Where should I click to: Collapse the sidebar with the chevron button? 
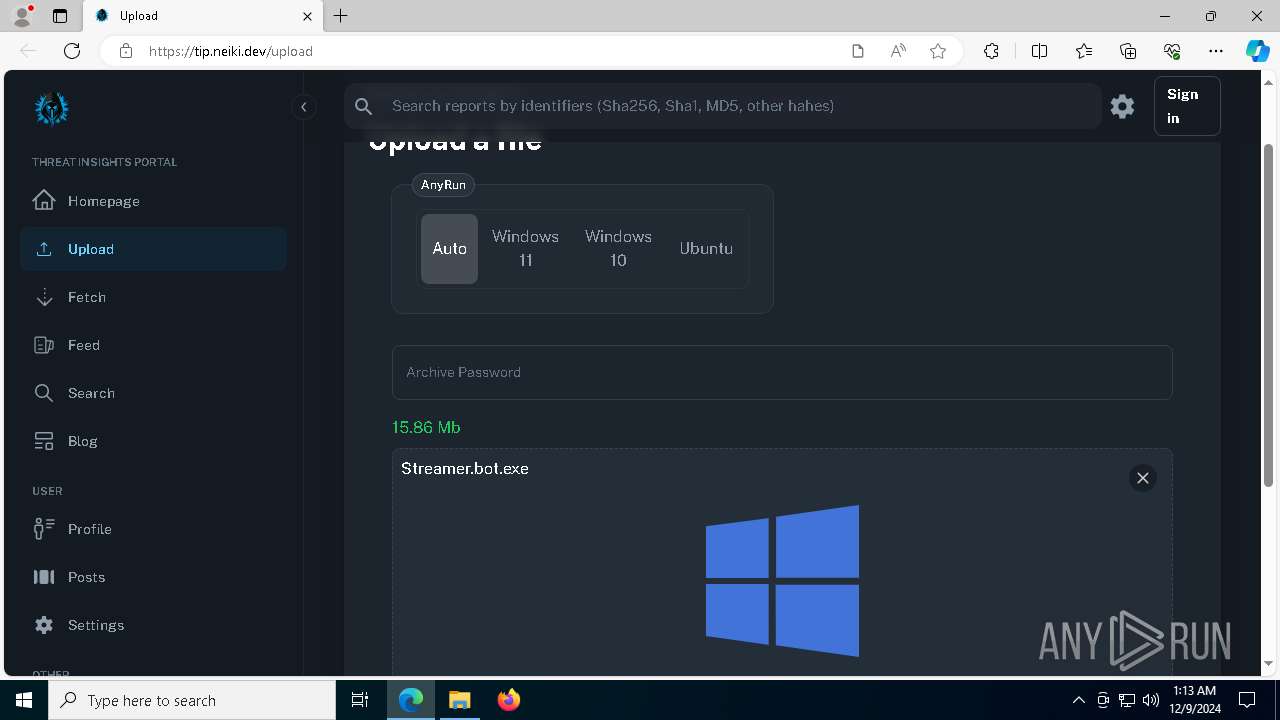coord(304,107)
